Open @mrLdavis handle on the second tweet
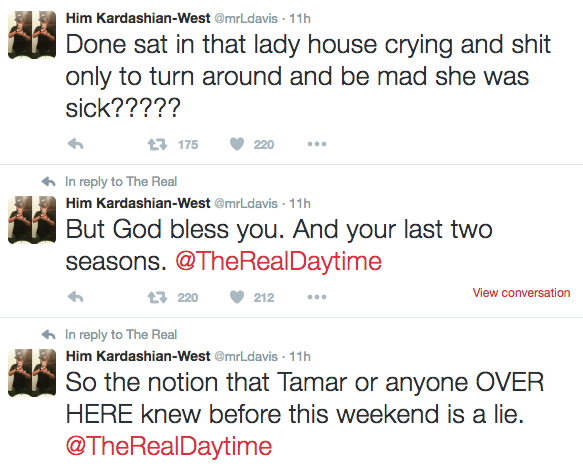The image size is (583, 472). pos(246,203)
